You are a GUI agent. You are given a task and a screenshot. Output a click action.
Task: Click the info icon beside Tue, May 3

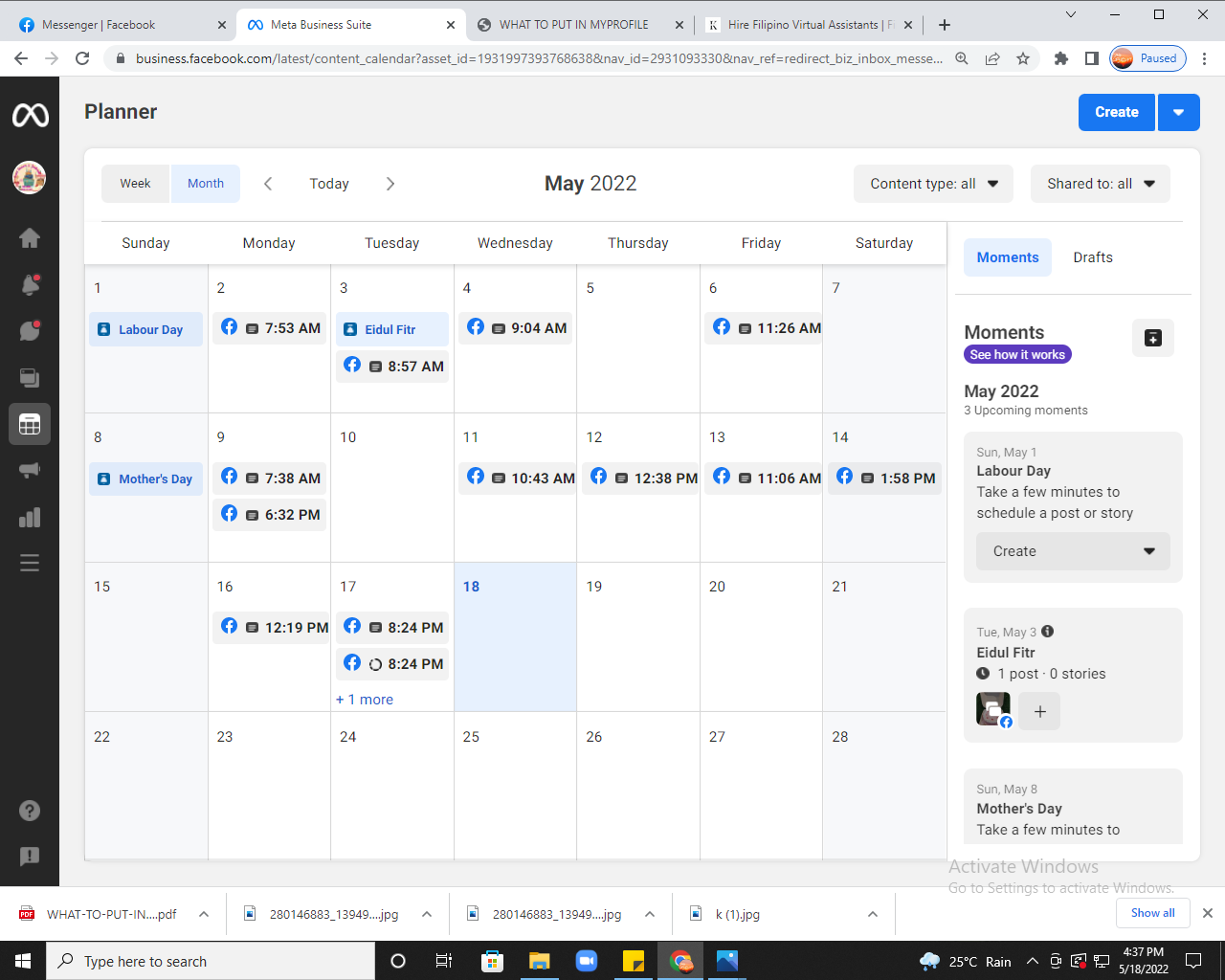click(1048, 632)
